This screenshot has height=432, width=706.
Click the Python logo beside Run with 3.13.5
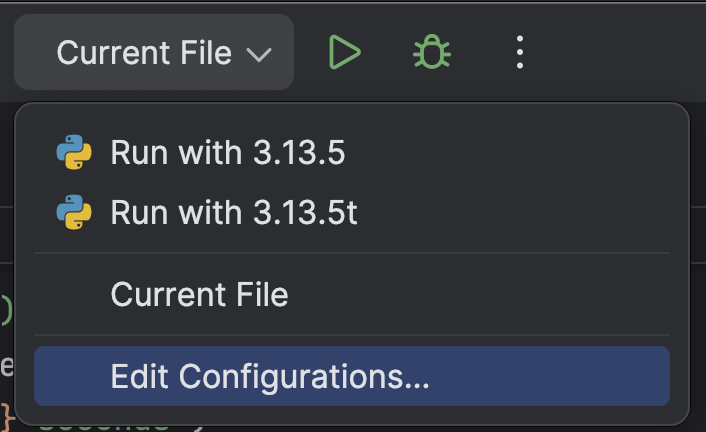pos(74,153)
